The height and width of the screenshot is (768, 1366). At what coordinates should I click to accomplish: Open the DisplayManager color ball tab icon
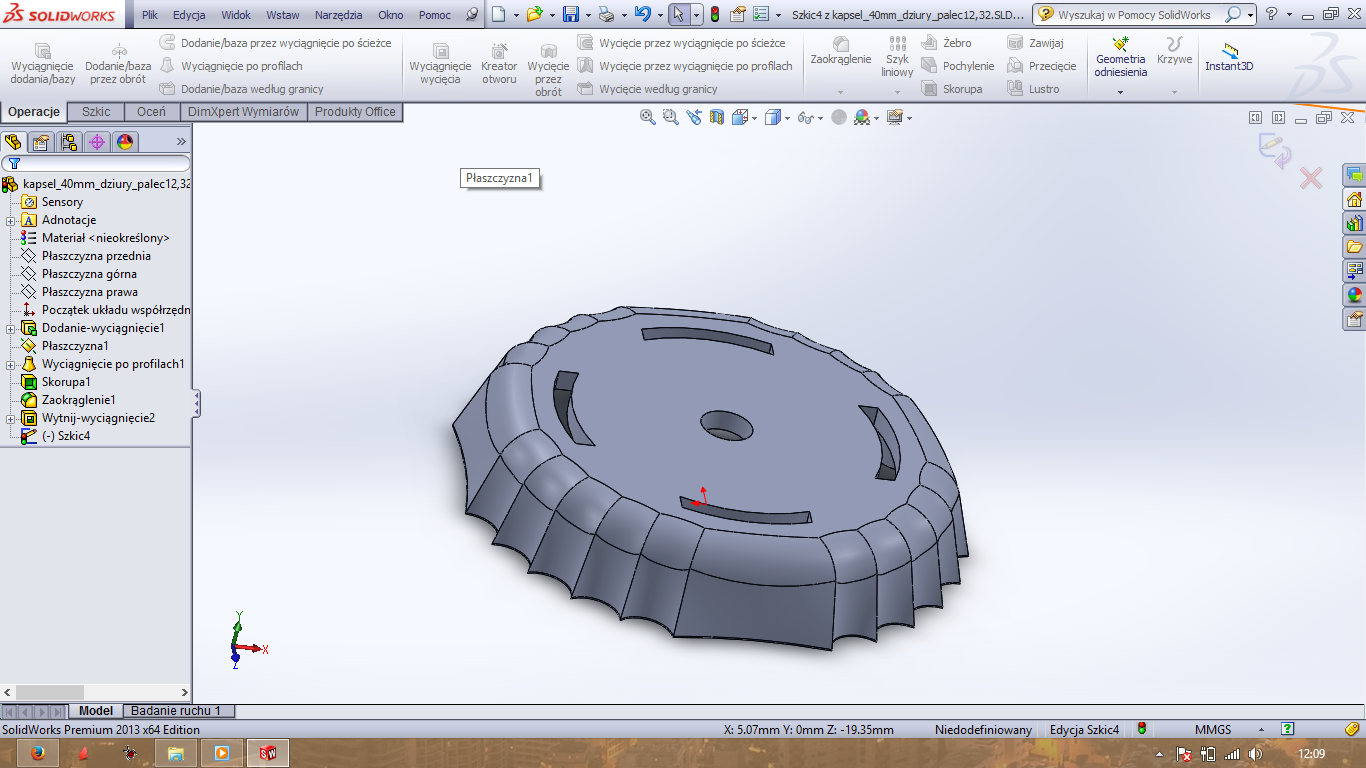tap(125, 141)
